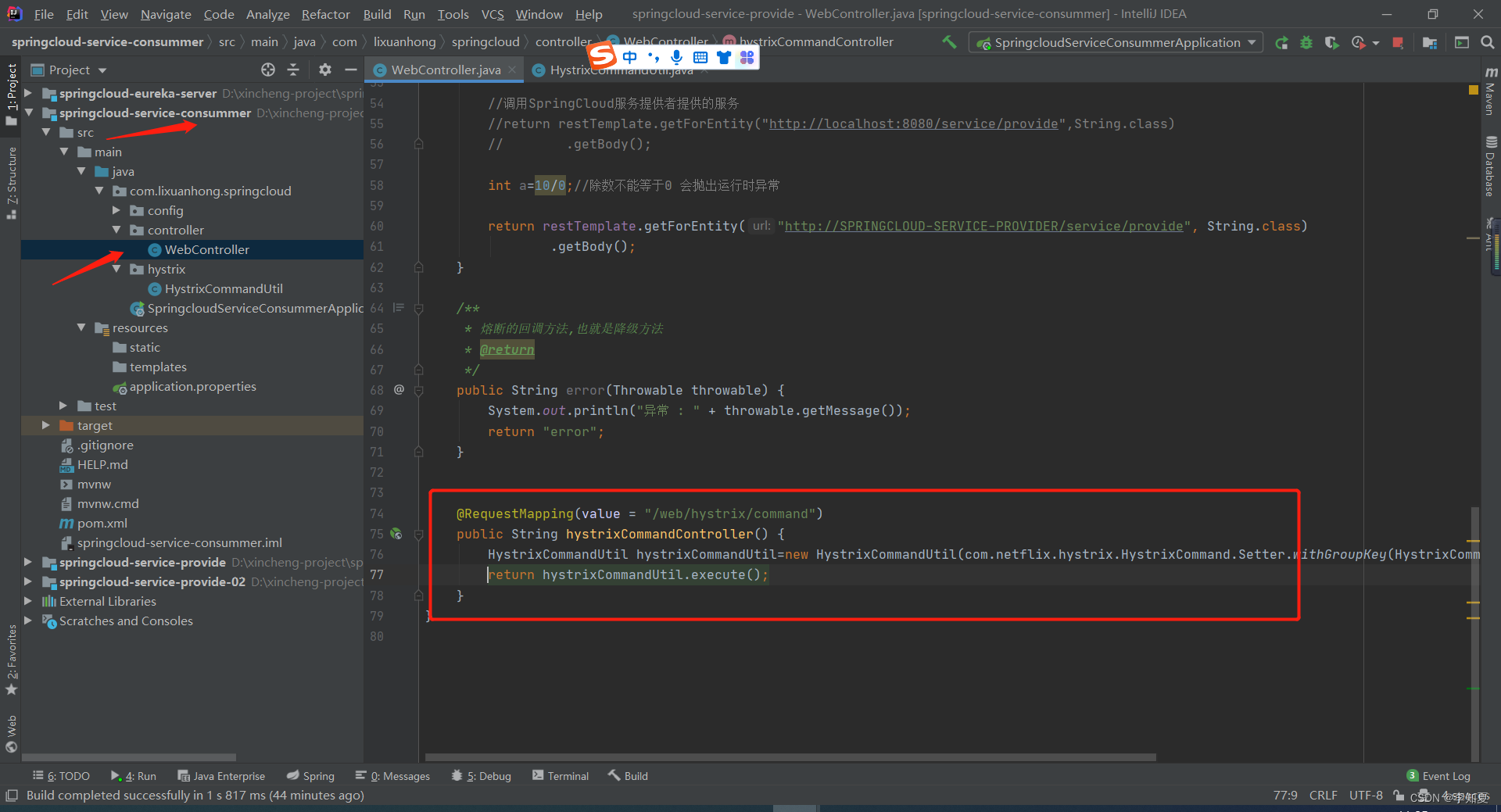1501x812 pixels.
Task: Open Sogou toolbox grid icon
Action: 747,57
